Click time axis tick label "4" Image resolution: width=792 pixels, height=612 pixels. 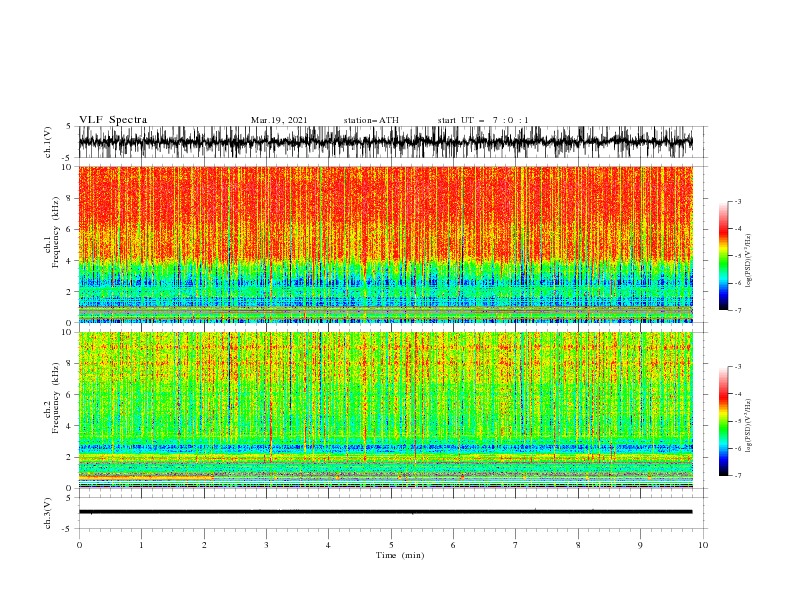point(328,545)
